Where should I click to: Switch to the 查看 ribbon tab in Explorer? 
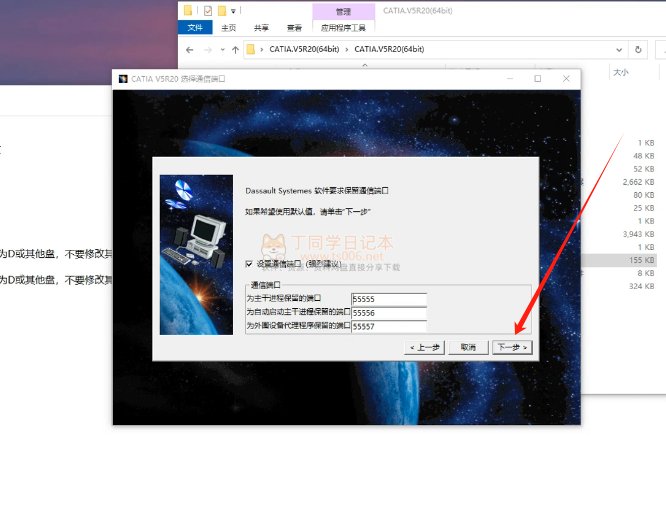294,28
